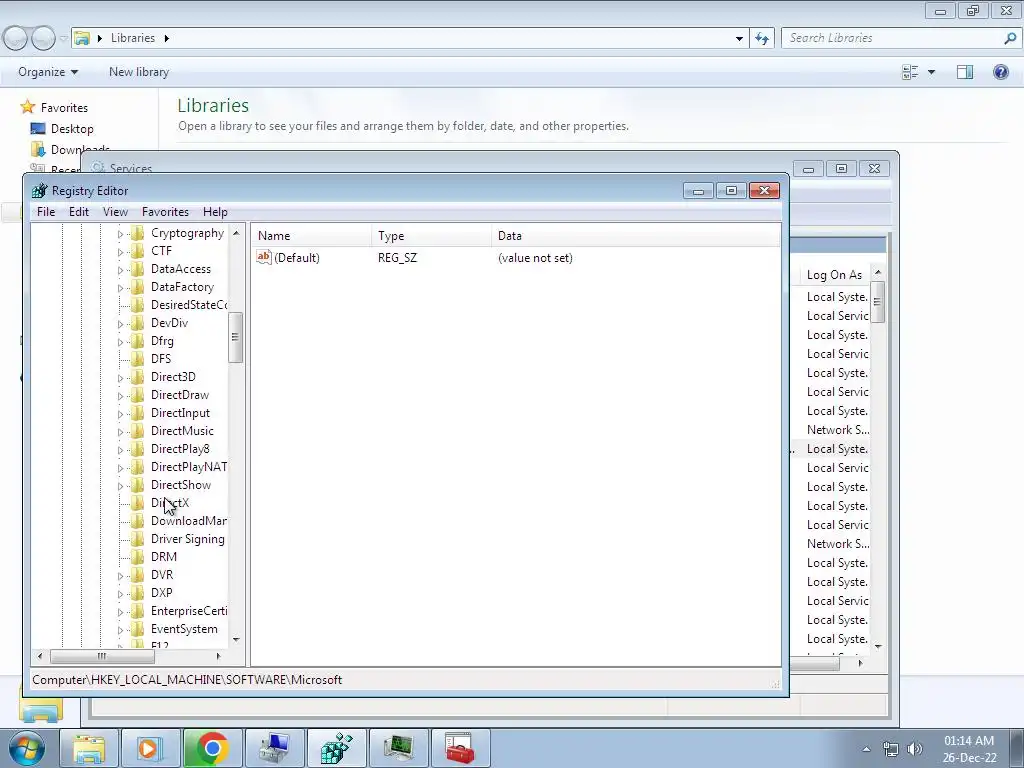Select the DownloadManager key folder icon
Screen dimensions: 1024x768
pyautogui.click(x=137, y=520)
